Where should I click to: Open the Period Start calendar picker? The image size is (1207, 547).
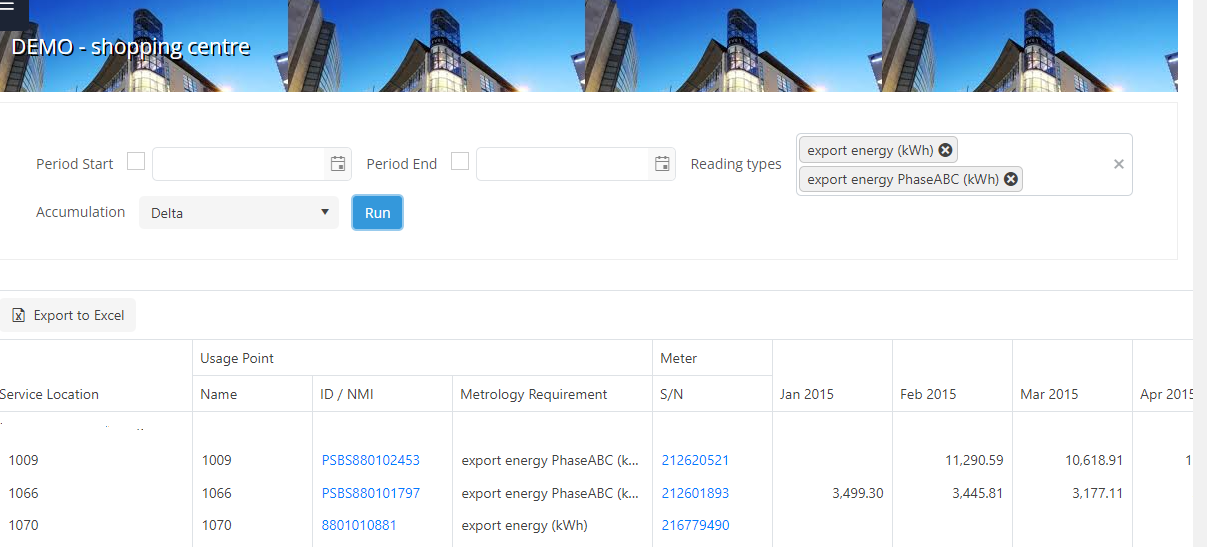338,164
